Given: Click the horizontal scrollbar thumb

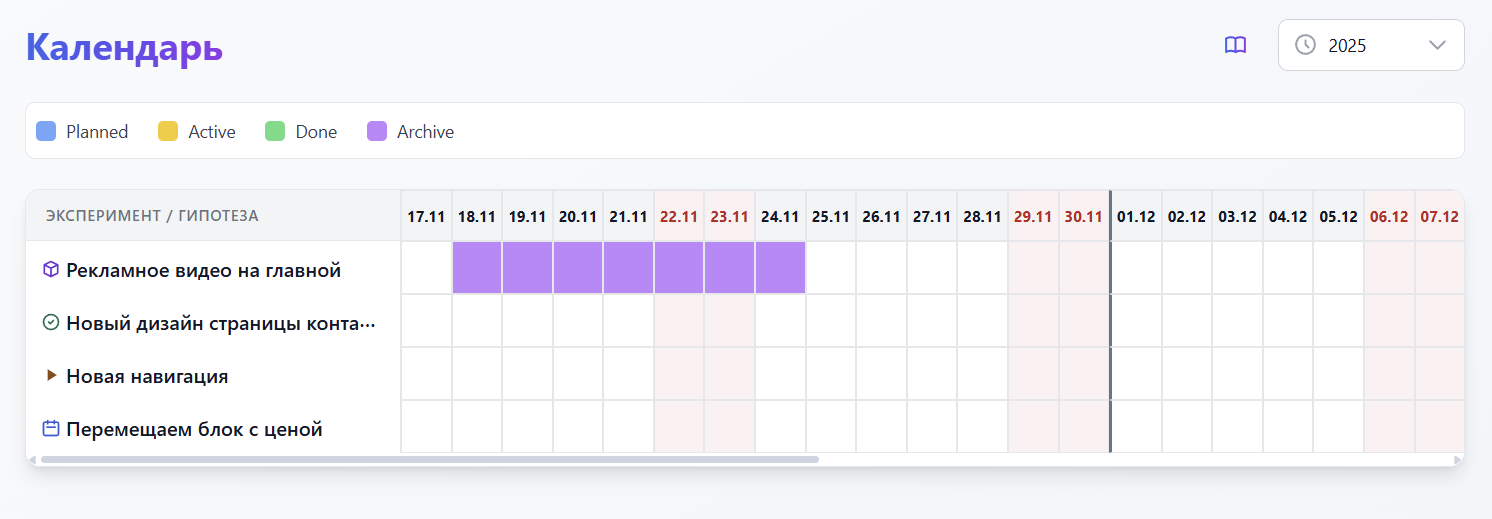Looking at the screenshot, I should coord(430,459).
